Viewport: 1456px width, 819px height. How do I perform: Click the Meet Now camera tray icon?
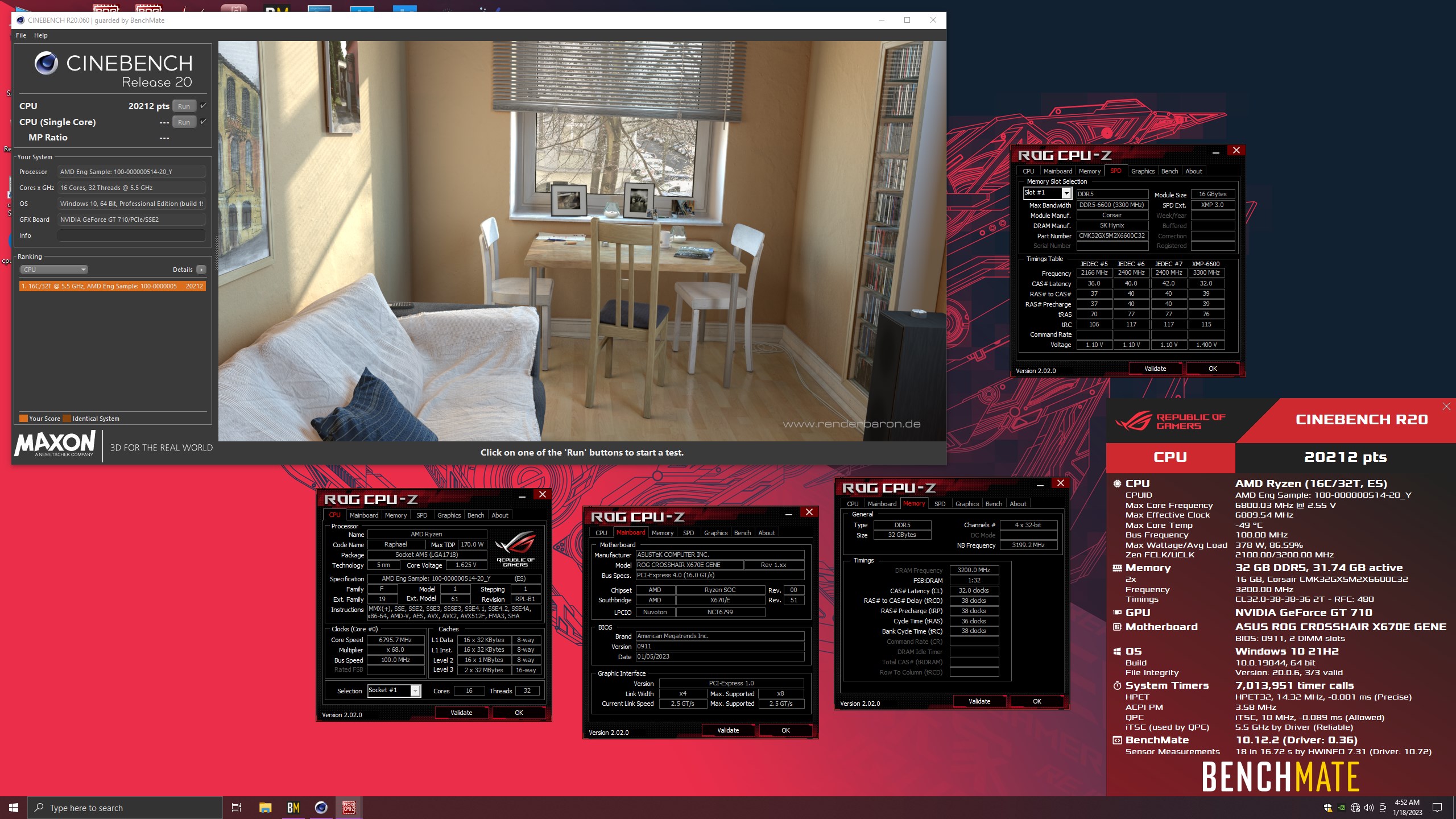click(x=1383, y=808)
